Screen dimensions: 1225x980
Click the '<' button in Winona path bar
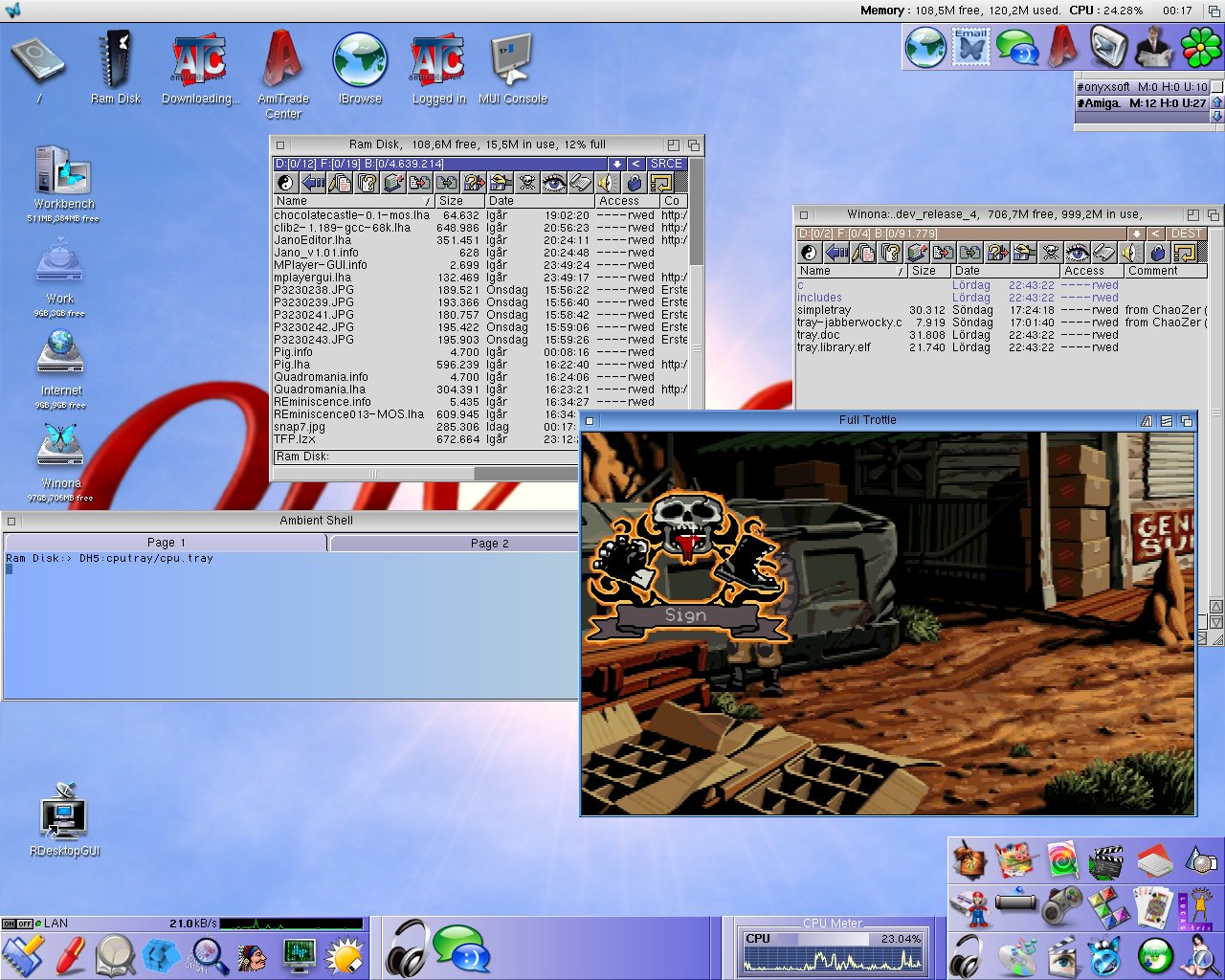coord(1156,234)
